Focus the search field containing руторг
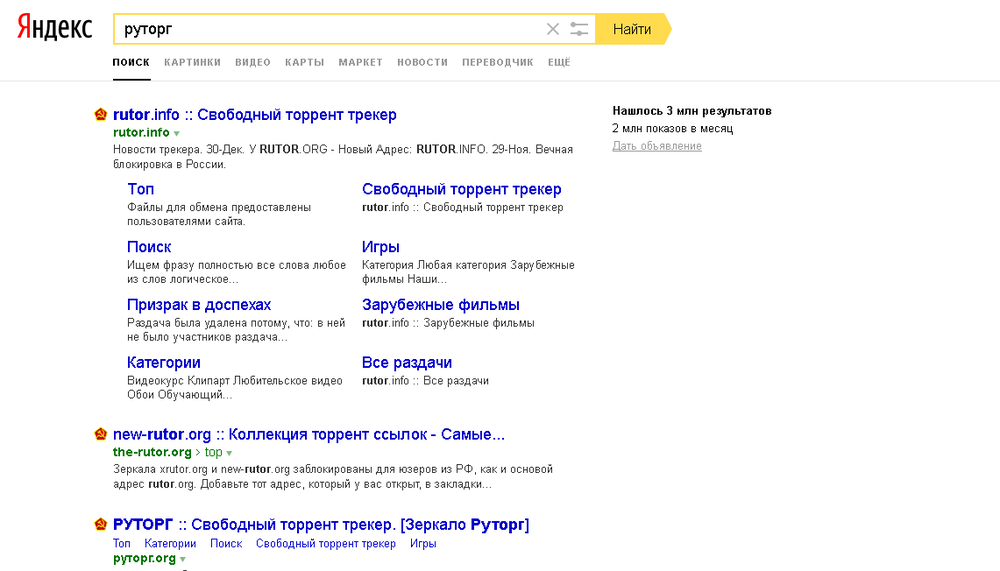The width and height of the screenshot is (1000, 571). 330,29
